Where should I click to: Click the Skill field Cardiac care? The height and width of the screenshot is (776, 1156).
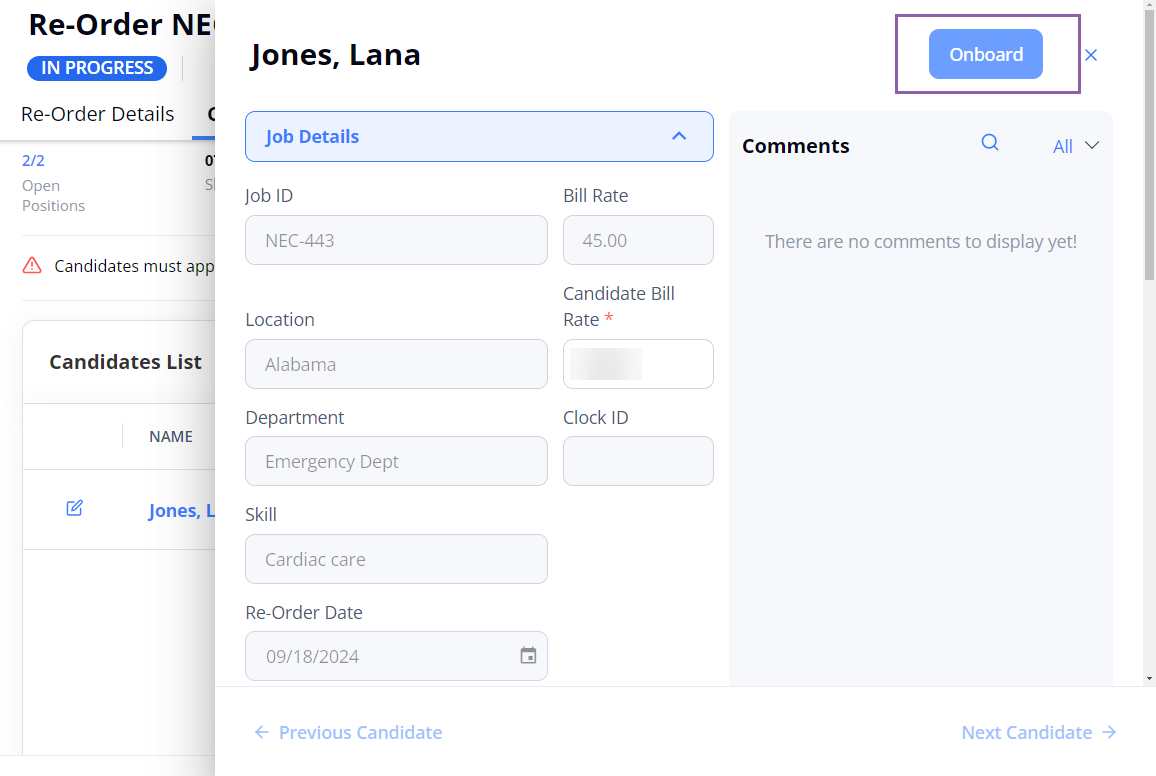pyautogui.click(x=396, y=559)
